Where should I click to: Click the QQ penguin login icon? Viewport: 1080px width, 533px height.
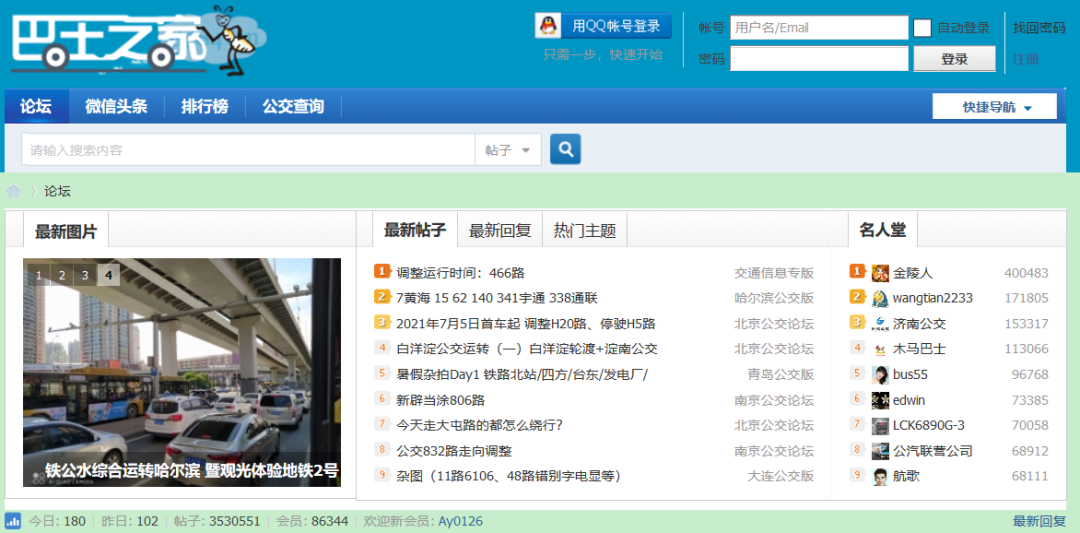point(548,26)
